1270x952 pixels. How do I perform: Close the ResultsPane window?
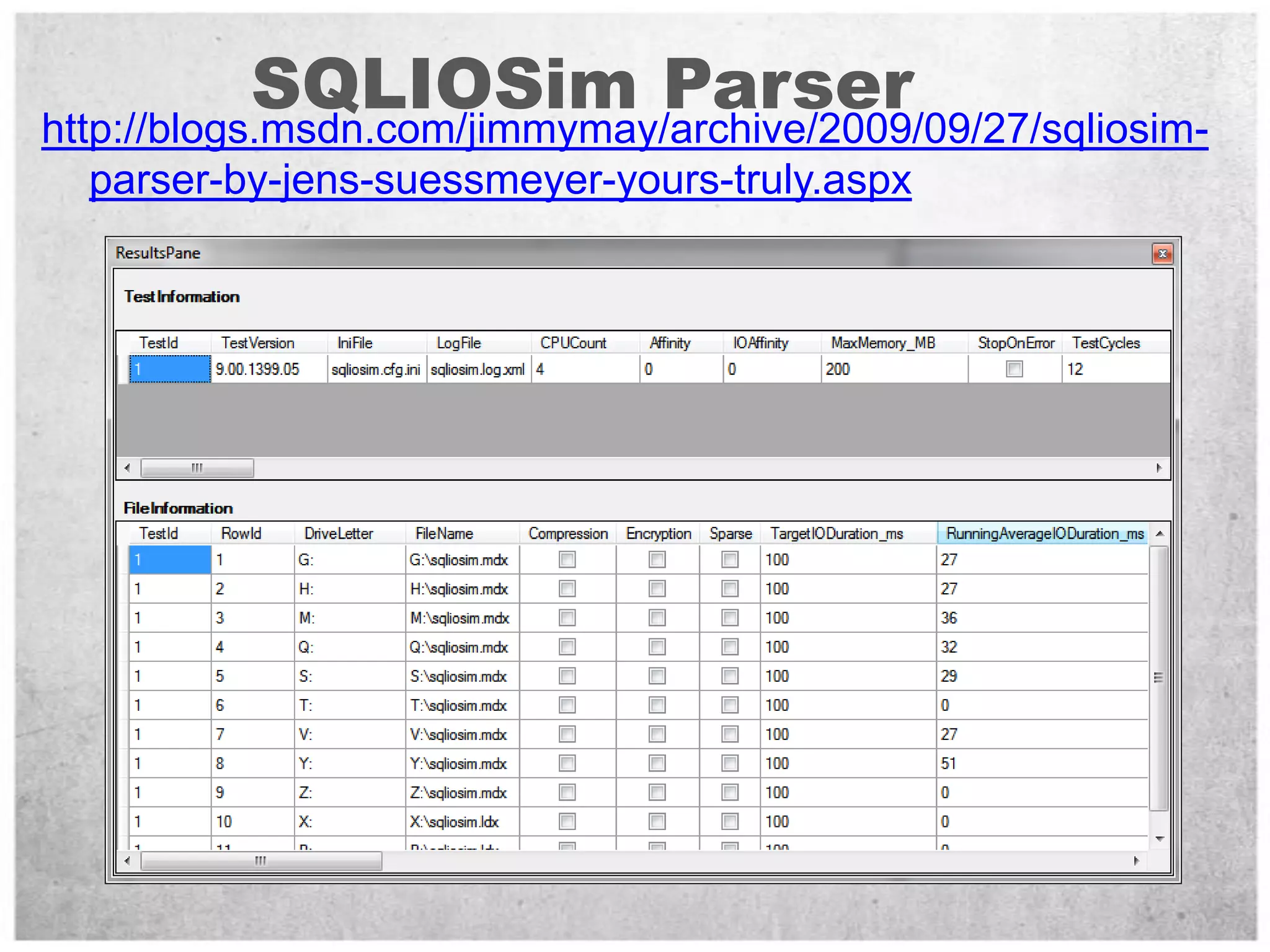pyautogui.click(x=1162, y=253)
